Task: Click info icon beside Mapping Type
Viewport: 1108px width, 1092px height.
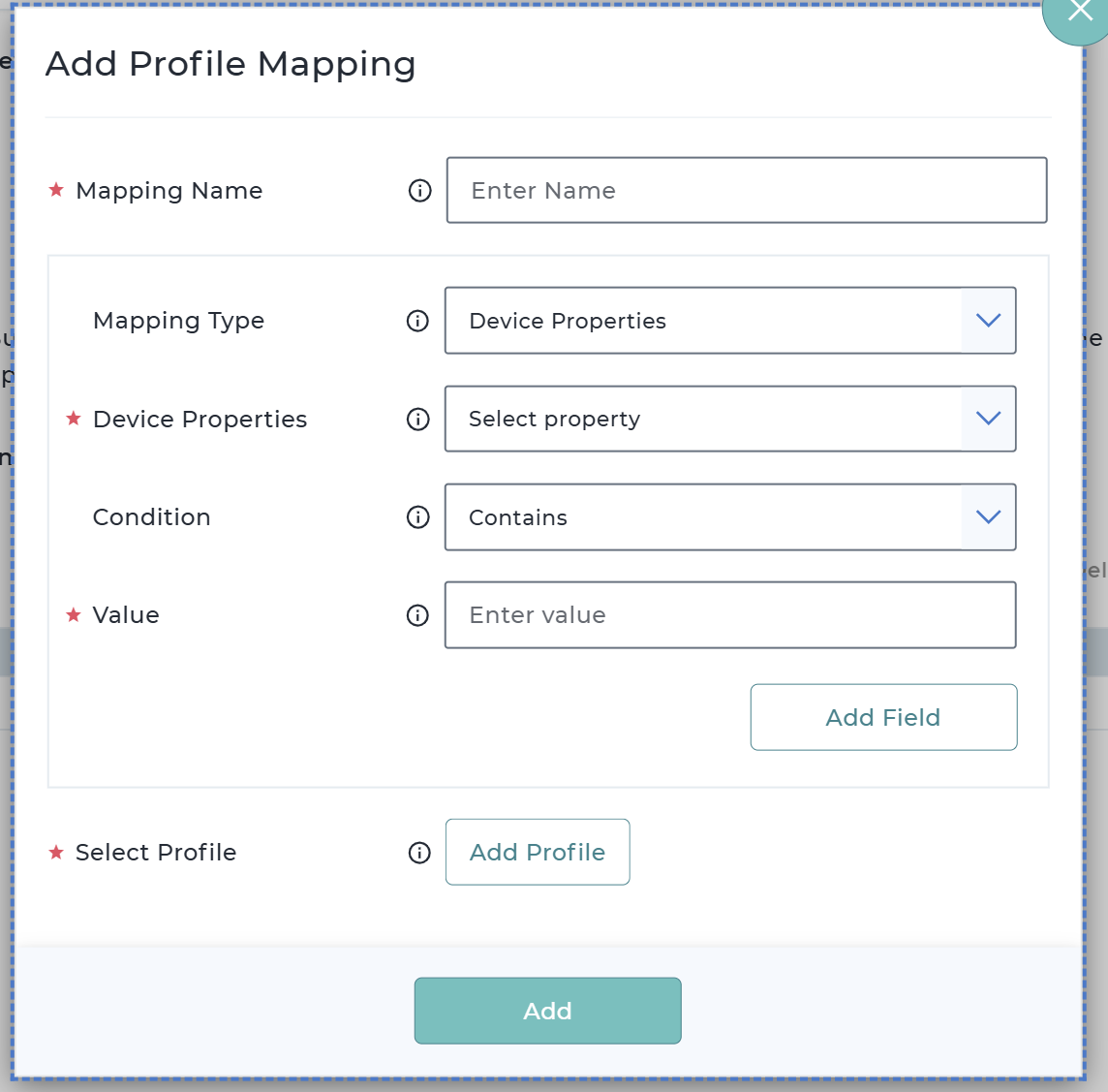Action: click(417, 321)
